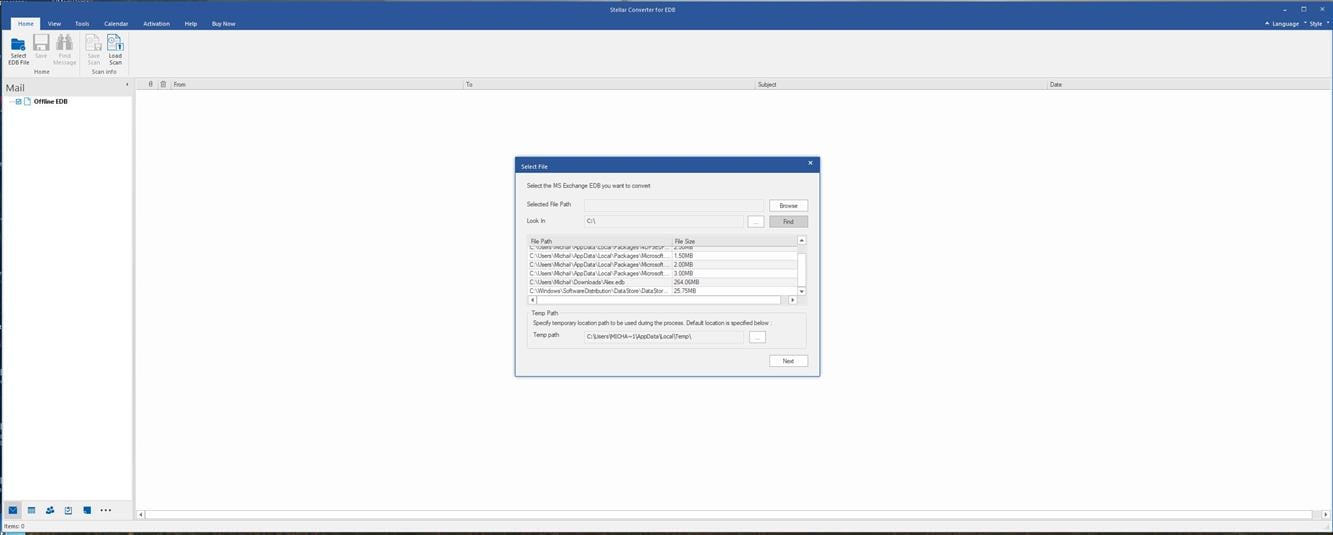Click the Load Scan ribbon icon
The image size is (1333, 535).
tap(115, 50)
